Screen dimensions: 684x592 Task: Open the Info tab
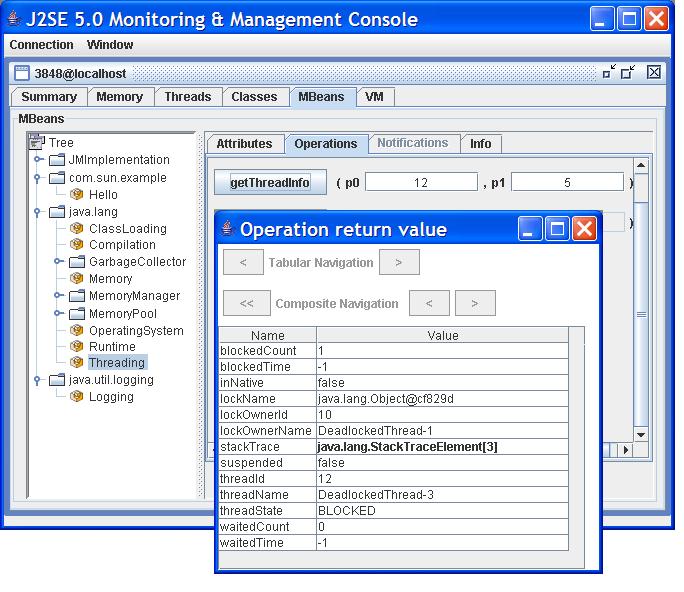[481, 144]
